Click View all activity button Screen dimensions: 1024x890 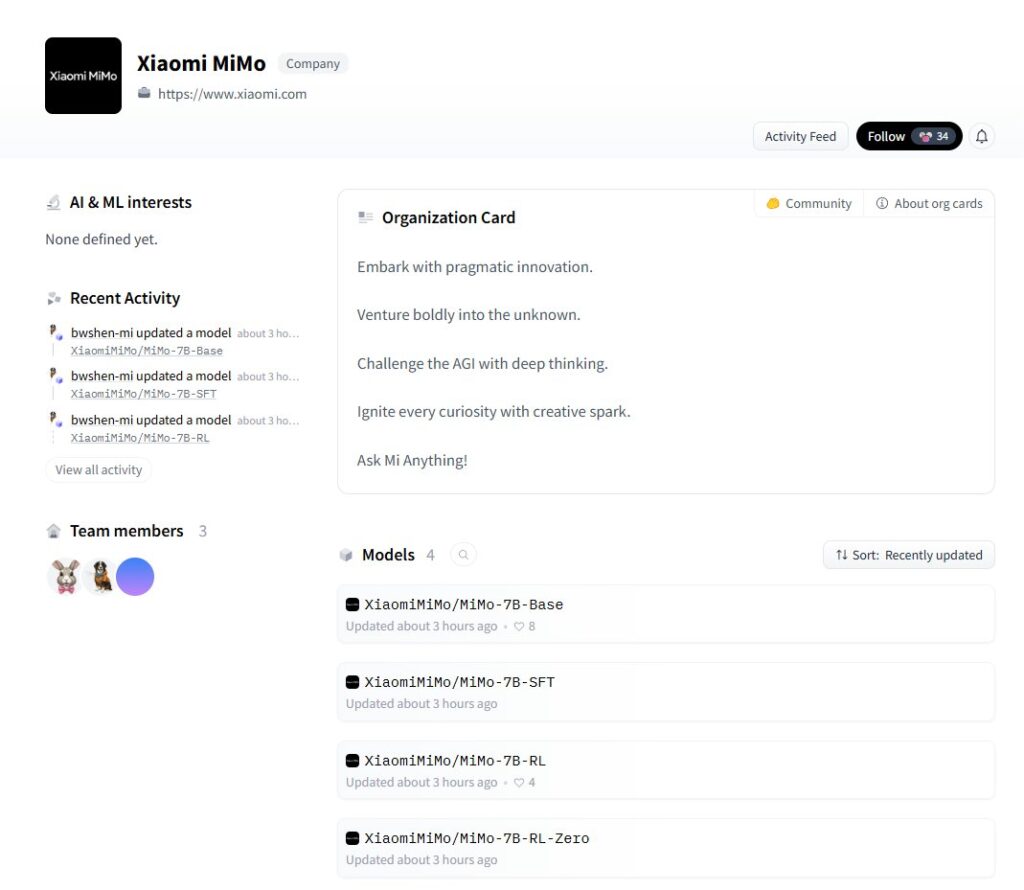99,469
